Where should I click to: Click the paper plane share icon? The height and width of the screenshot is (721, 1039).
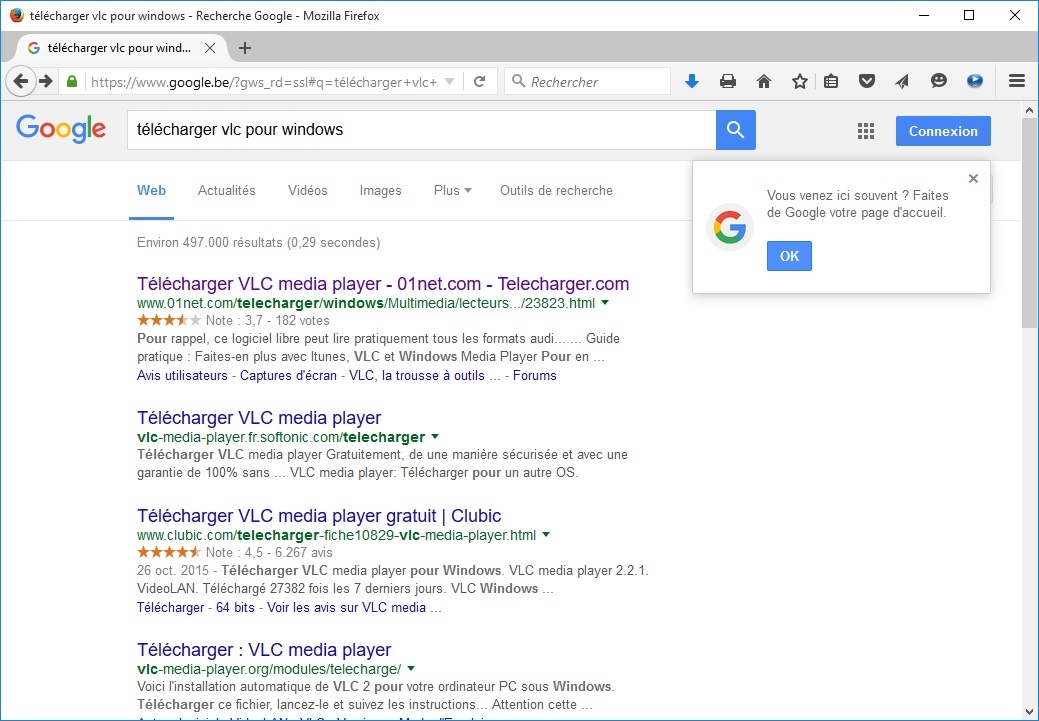pos(902,82)
